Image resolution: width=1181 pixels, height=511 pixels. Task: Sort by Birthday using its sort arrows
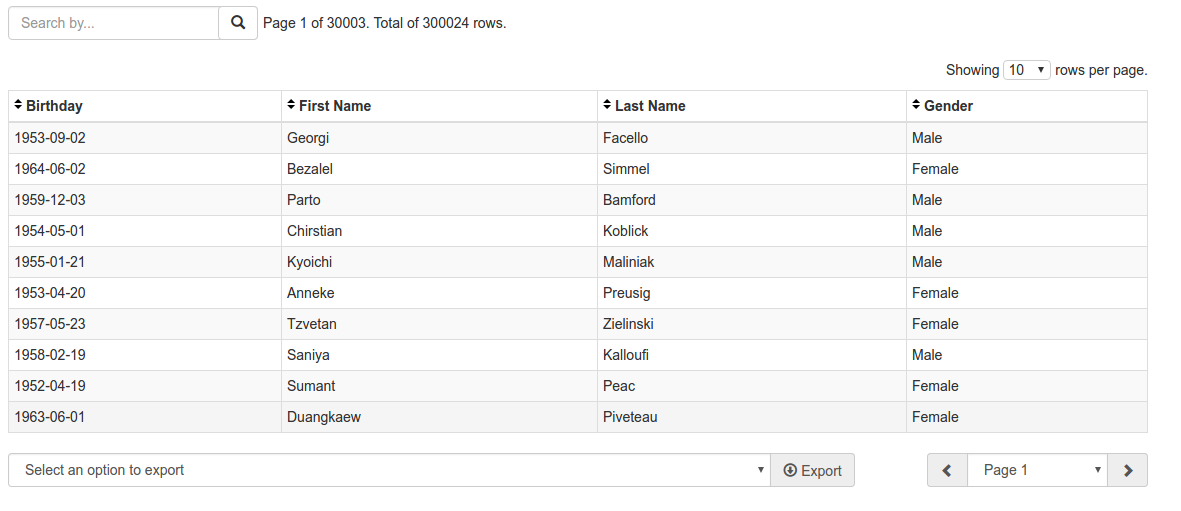[19, 105]
